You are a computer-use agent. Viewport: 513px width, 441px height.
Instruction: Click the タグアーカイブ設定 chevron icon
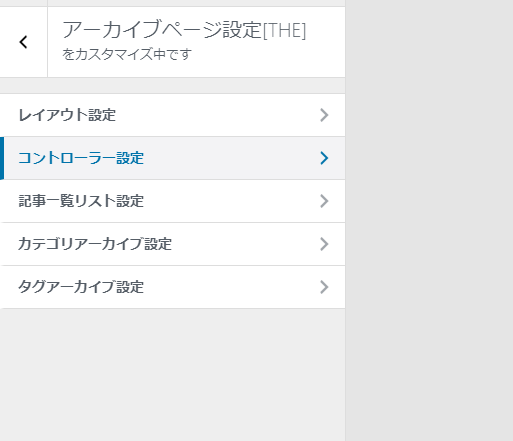coord(324,287)
